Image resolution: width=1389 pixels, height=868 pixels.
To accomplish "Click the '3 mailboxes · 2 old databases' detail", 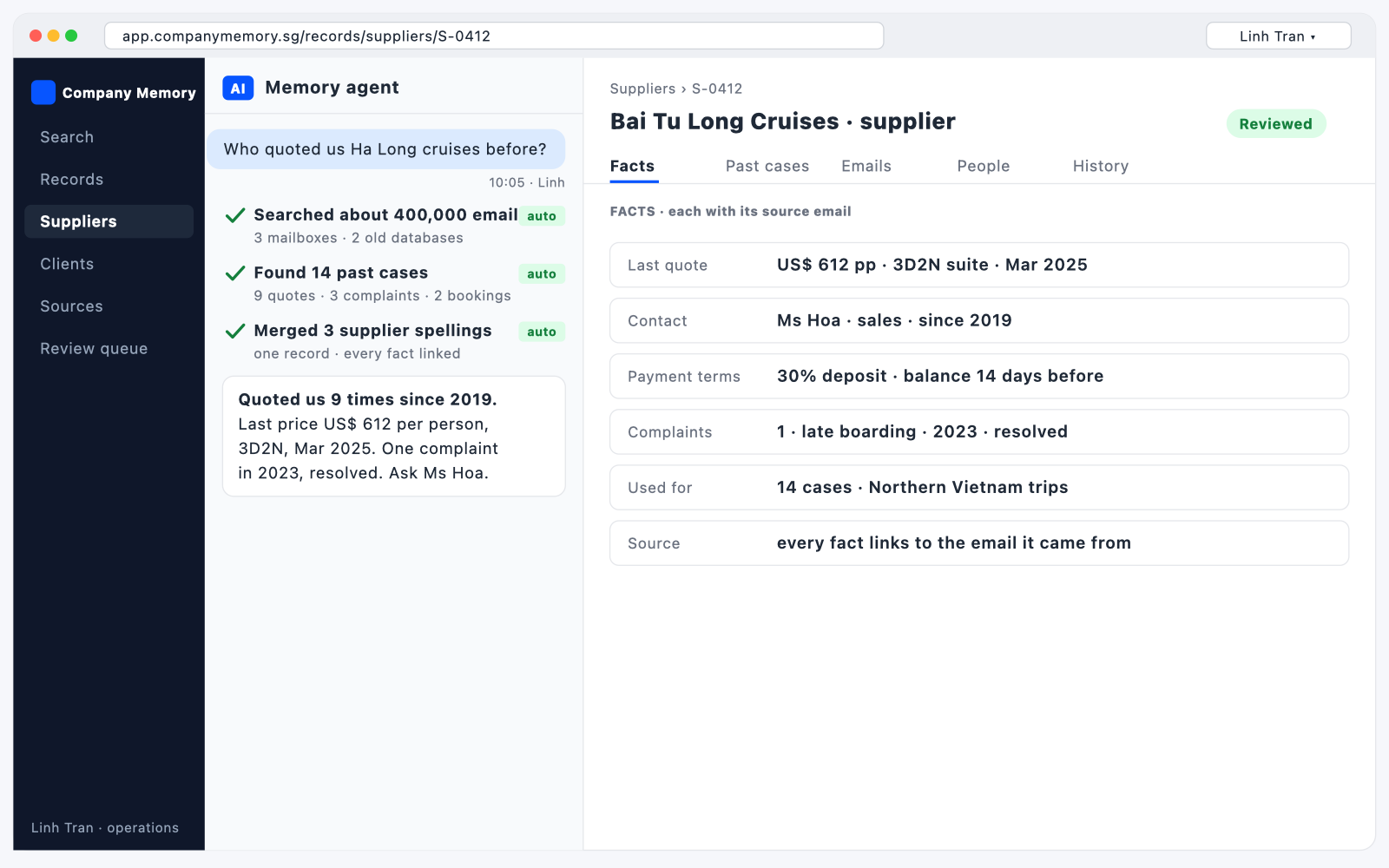I will tap(359, 238).
